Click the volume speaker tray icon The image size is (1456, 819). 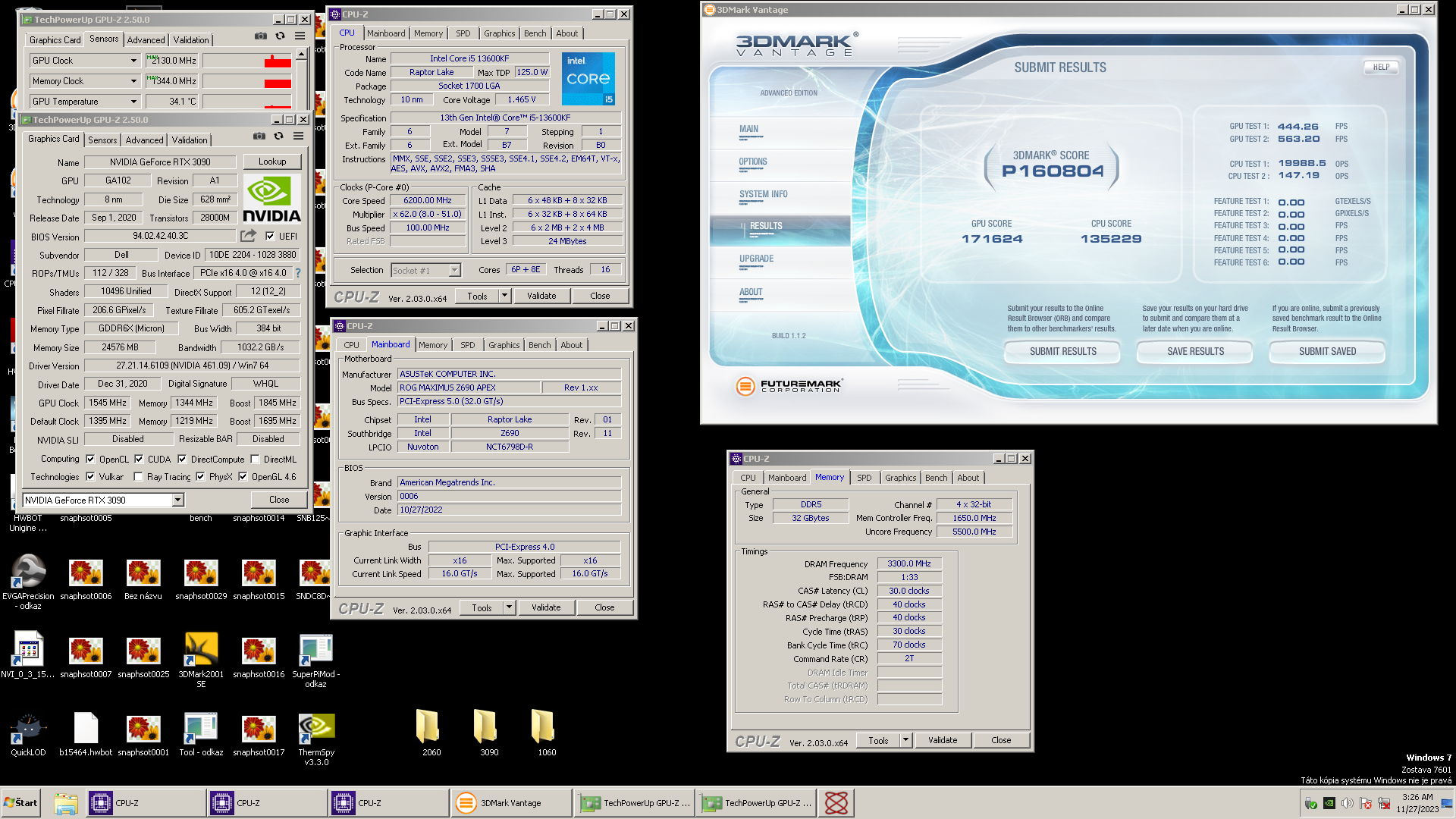(1348, 803)
